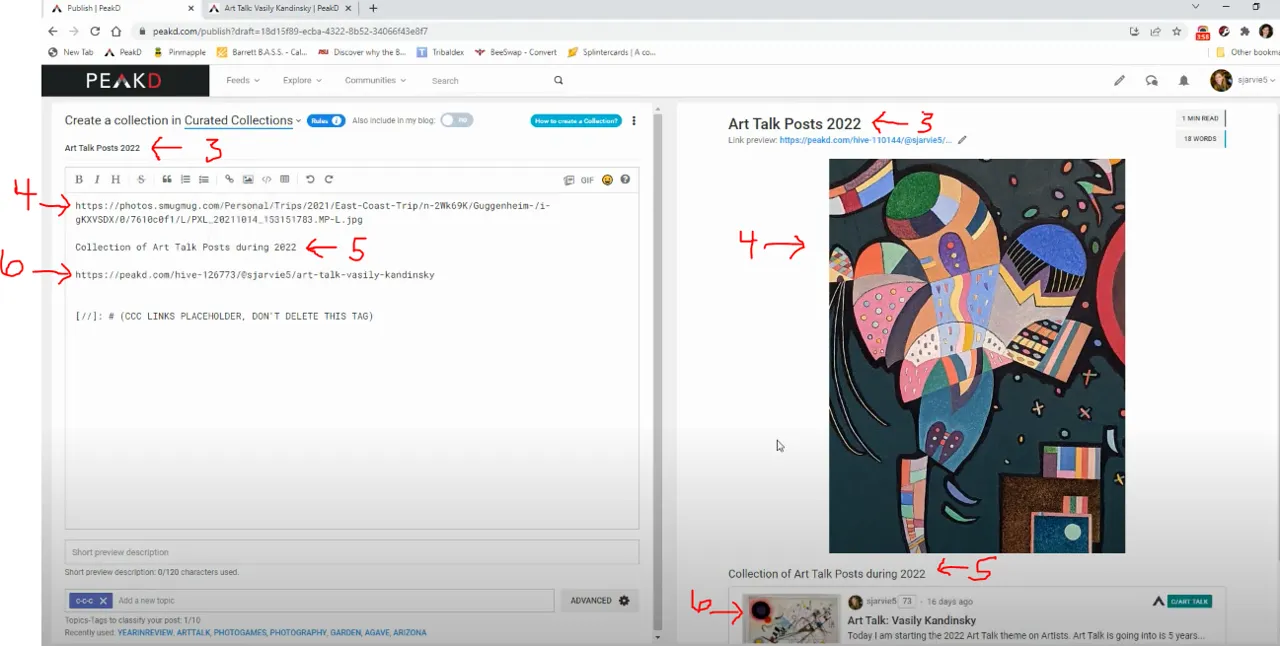Insert a blockquote
Screen dimensions: 1280x646
point(167,180)
